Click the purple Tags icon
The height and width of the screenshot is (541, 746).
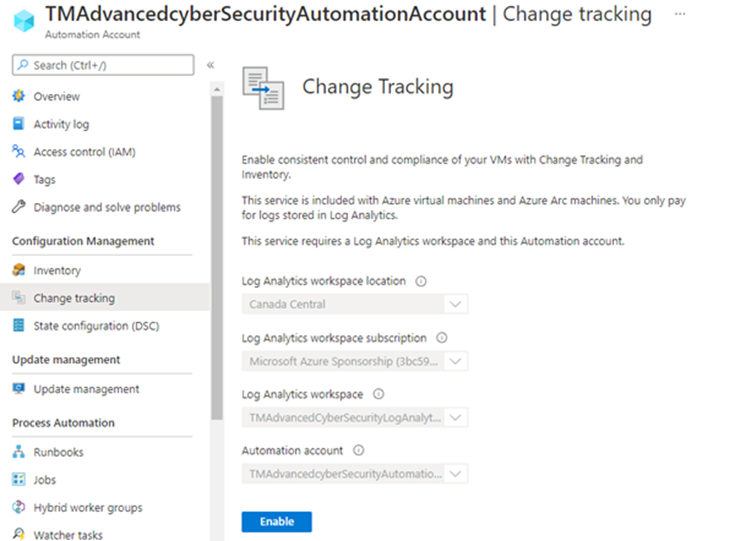18,180
